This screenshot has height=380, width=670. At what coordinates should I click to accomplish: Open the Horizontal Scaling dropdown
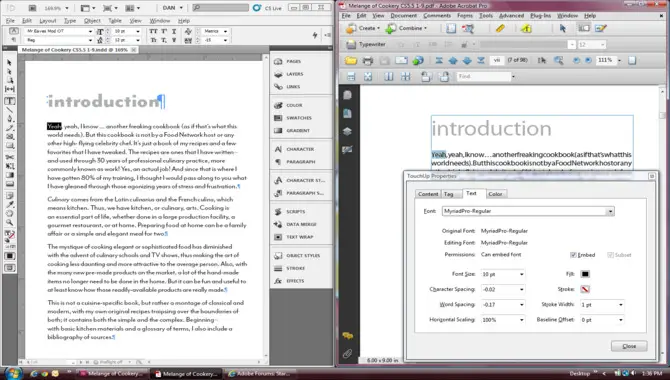coord(521,320)
